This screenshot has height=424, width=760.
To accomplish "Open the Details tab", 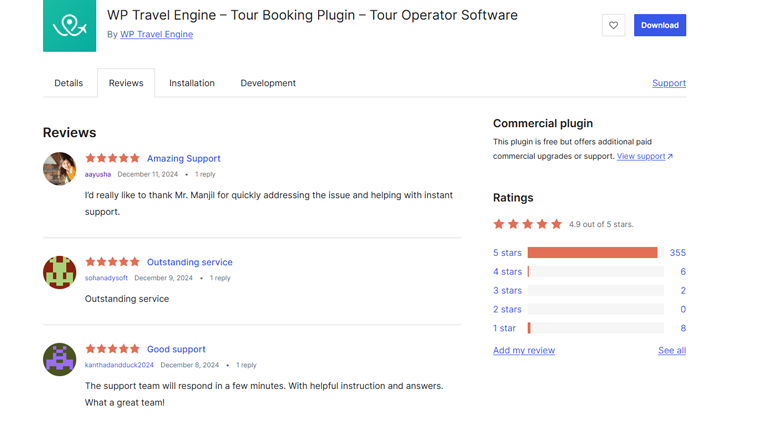I will (x=69, y=83).
